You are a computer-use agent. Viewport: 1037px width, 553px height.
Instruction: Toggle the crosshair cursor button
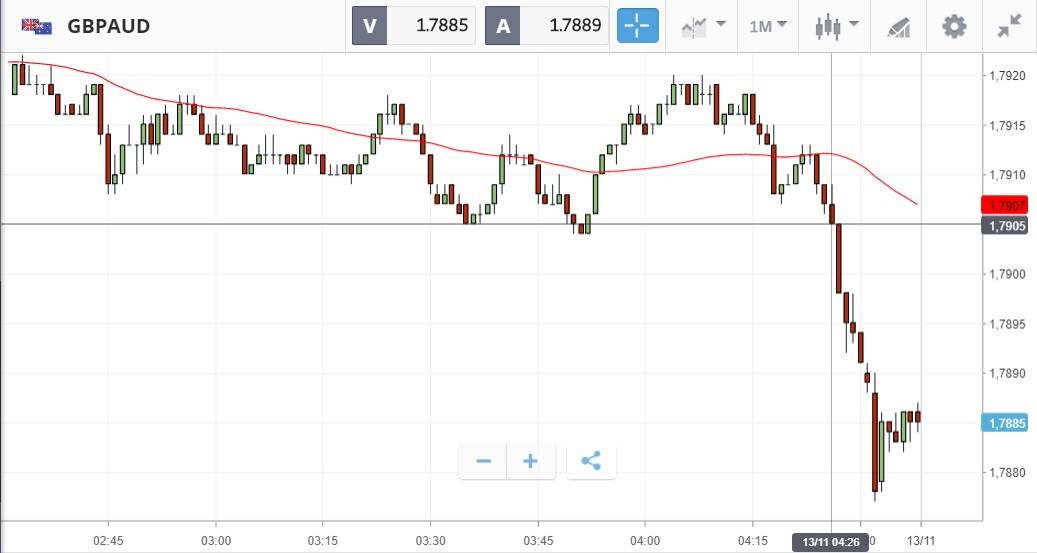tap(638, 27)
